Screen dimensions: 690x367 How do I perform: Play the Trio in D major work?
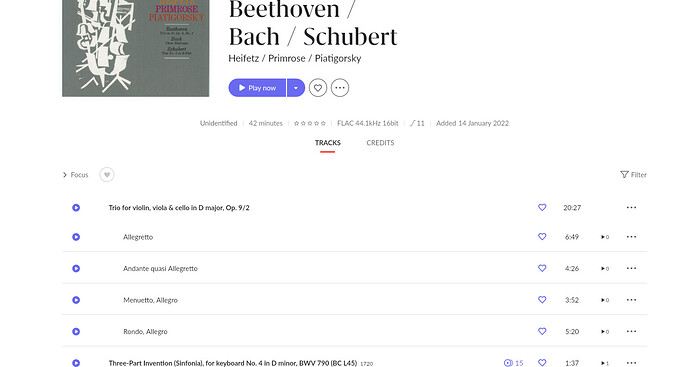pyautogui.click(x=76, y=207)
